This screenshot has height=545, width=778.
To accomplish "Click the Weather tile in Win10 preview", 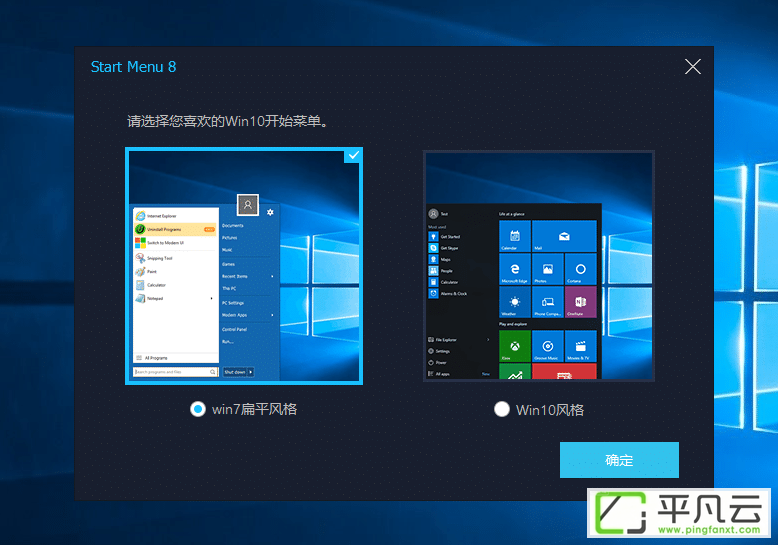I will (515, 302).
